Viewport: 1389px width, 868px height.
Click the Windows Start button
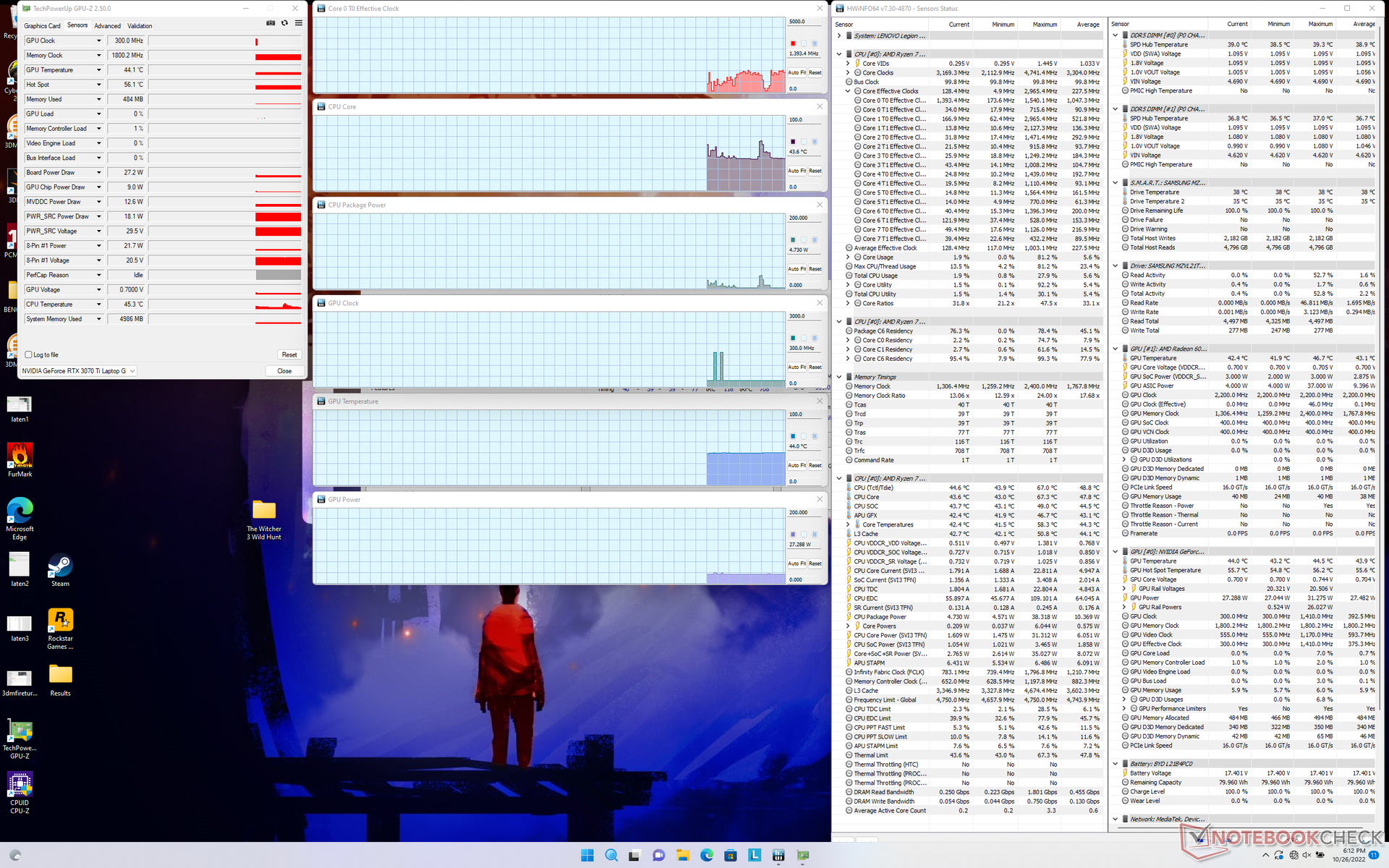click(x=587, y=855)
